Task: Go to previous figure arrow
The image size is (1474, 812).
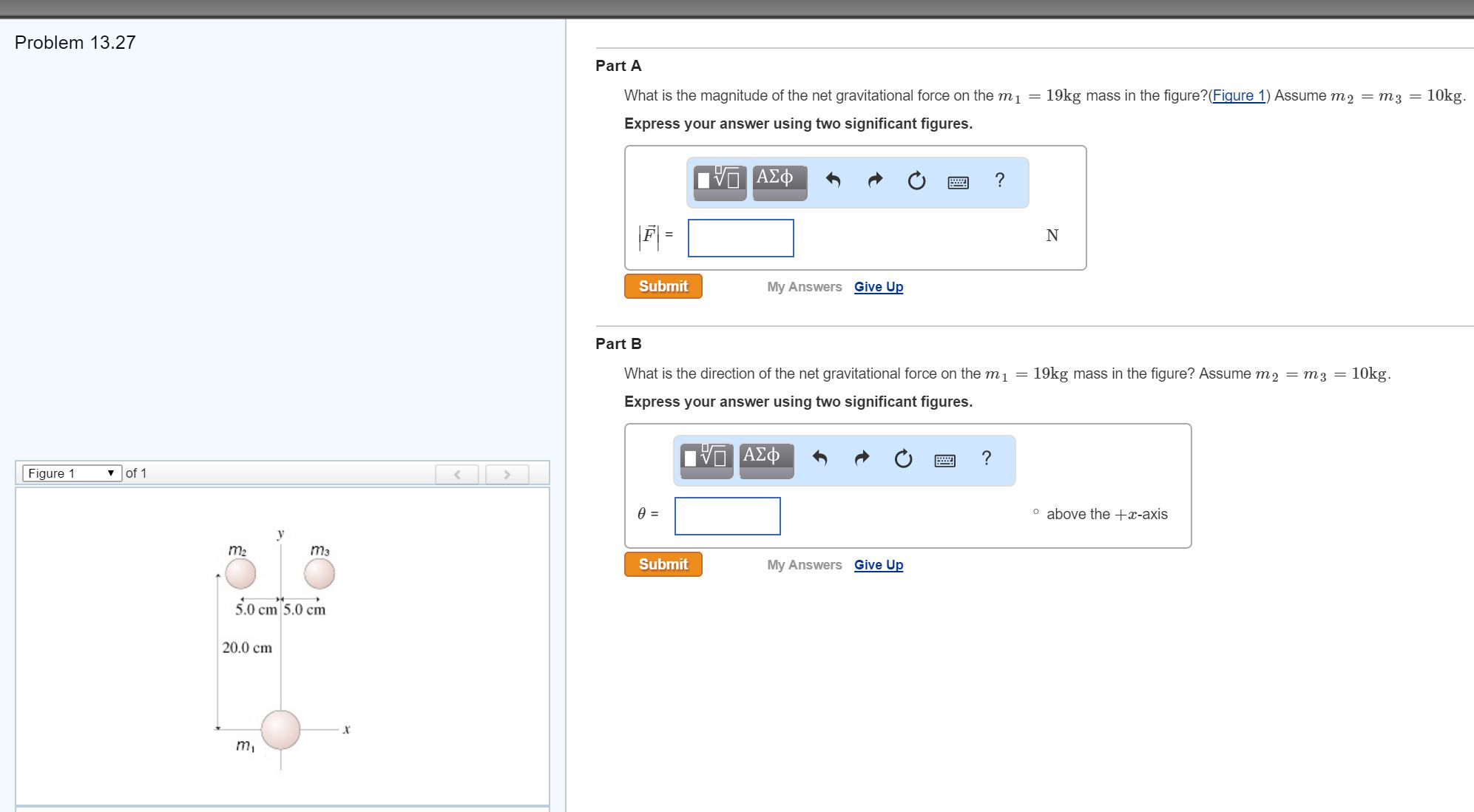Action: tap(457, 474)
